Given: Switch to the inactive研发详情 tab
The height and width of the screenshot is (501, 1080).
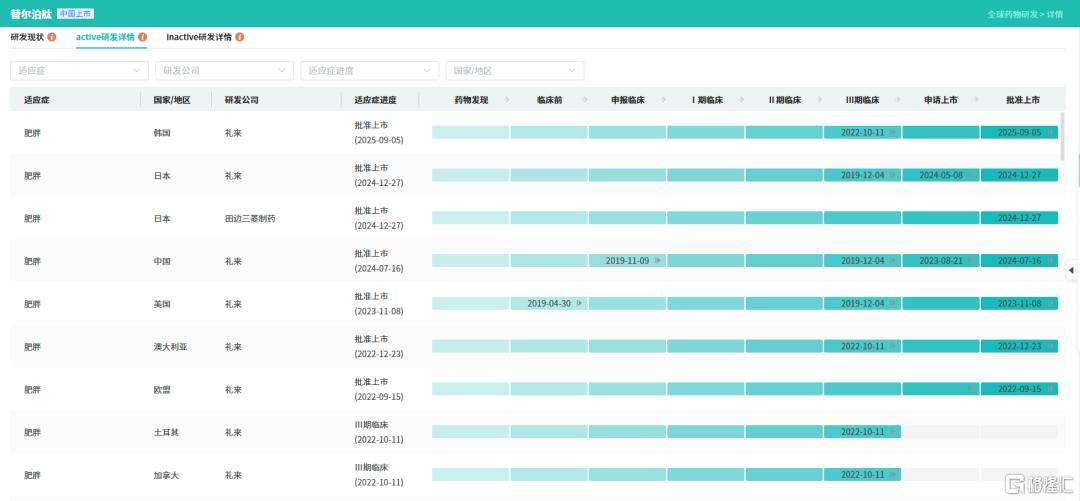Looking at the screenshot, I should coord(199,37).
